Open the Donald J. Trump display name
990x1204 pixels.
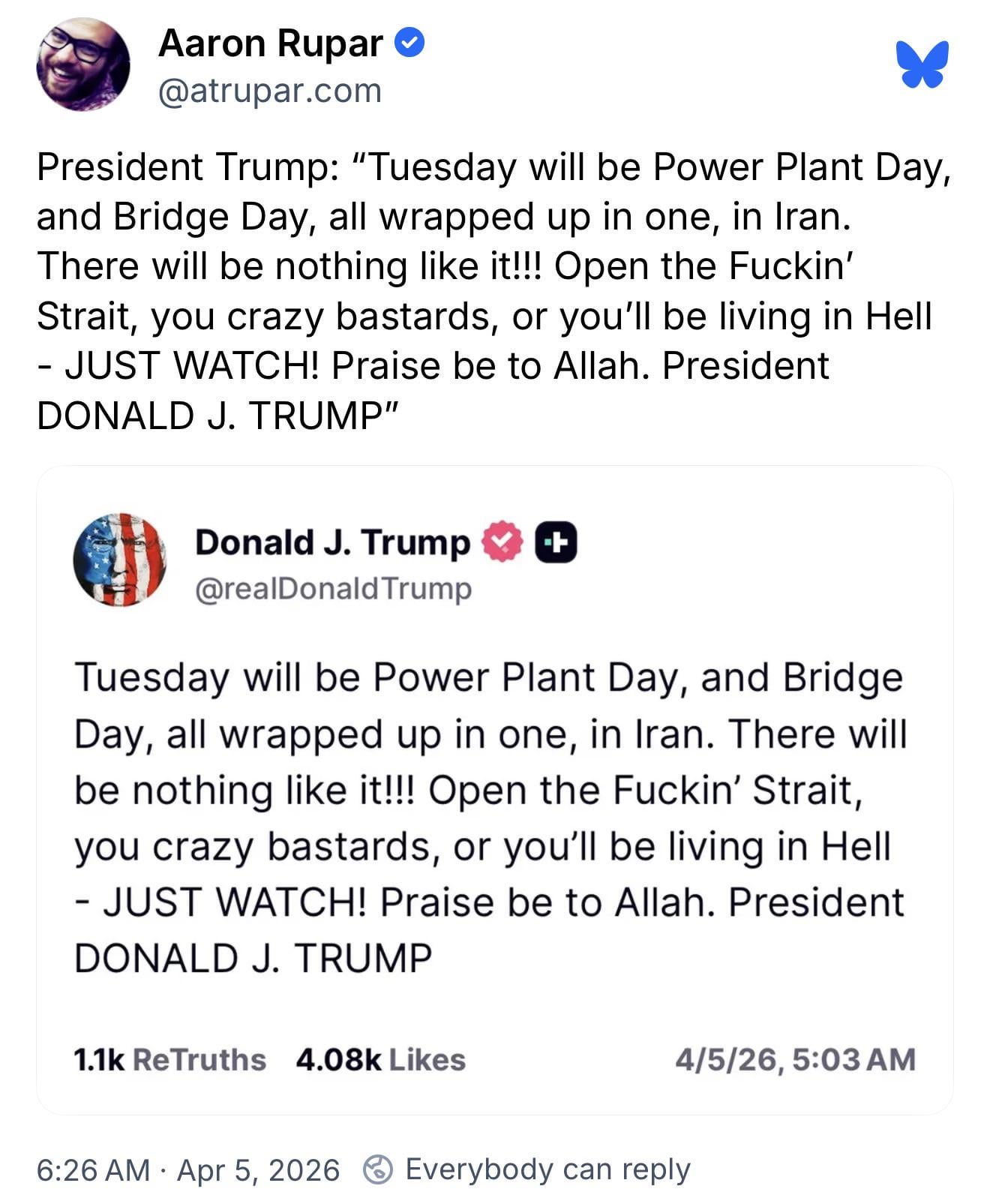click(332, 542)
